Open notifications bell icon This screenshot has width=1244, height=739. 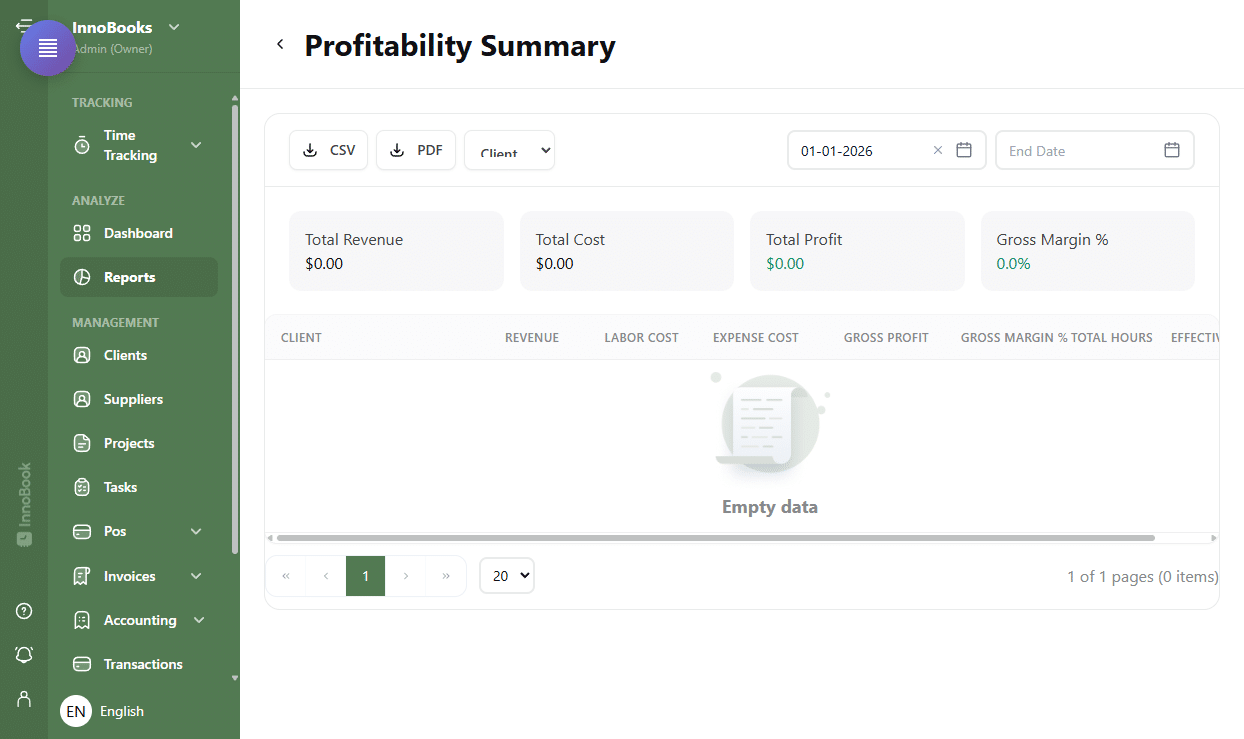pos(24,654)
